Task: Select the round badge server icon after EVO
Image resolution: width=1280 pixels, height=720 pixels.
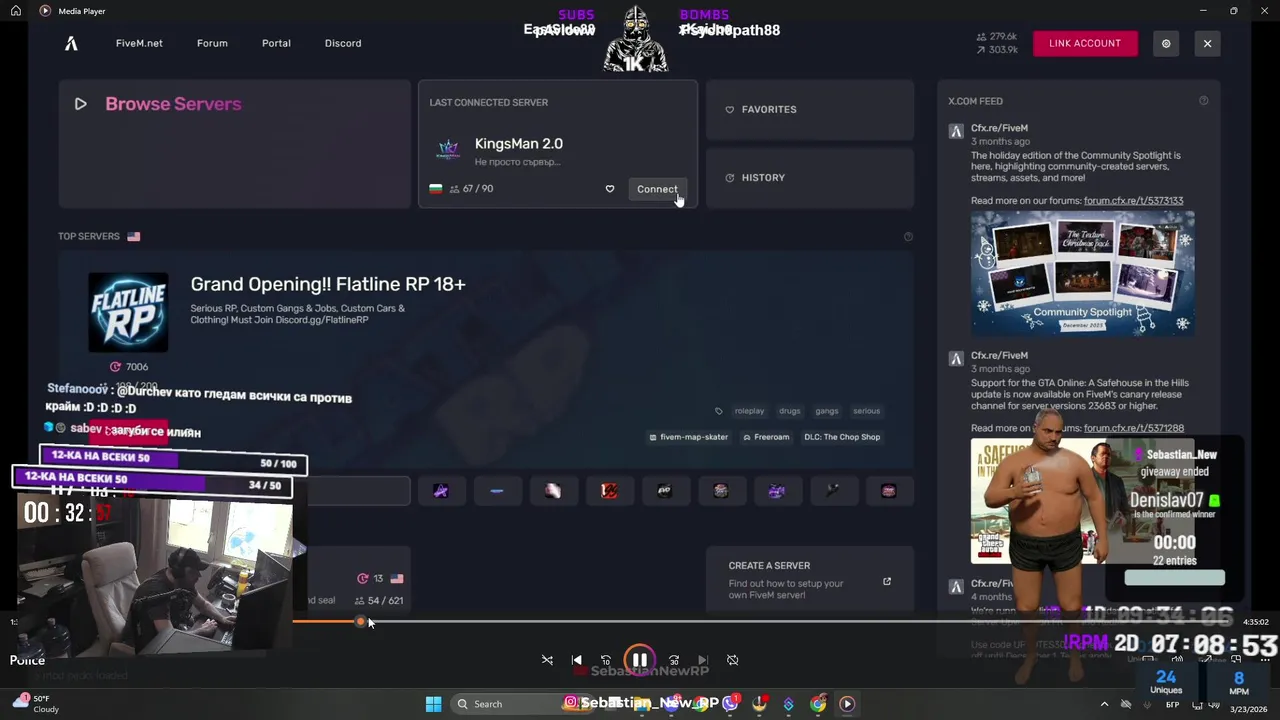Action: (x=720, y=491)
